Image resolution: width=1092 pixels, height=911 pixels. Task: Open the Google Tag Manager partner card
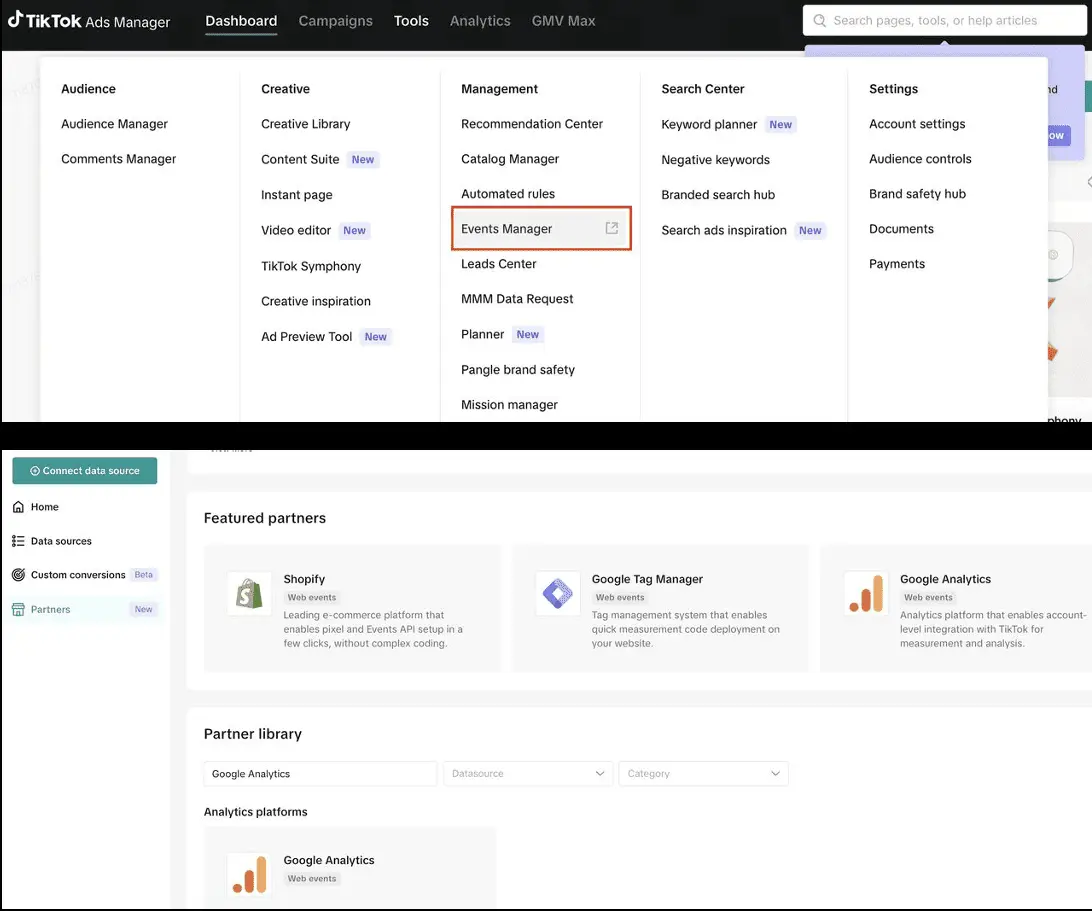[660, 609]
